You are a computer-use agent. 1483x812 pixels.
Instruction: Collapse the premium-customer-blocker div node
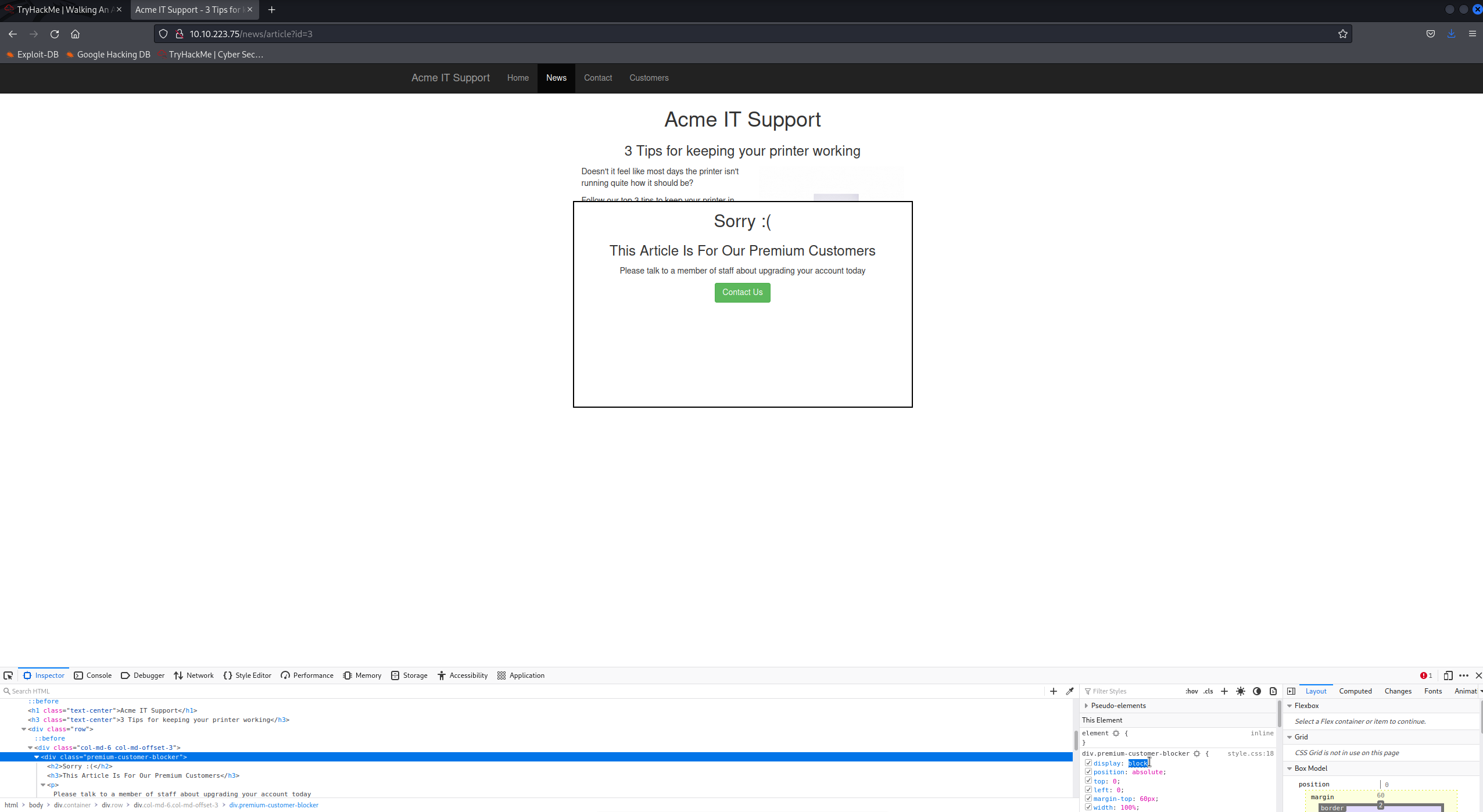37,757
